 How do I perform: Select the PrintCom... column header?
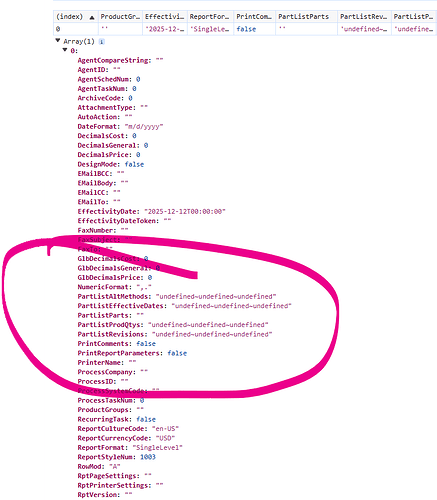click(254, 17)
